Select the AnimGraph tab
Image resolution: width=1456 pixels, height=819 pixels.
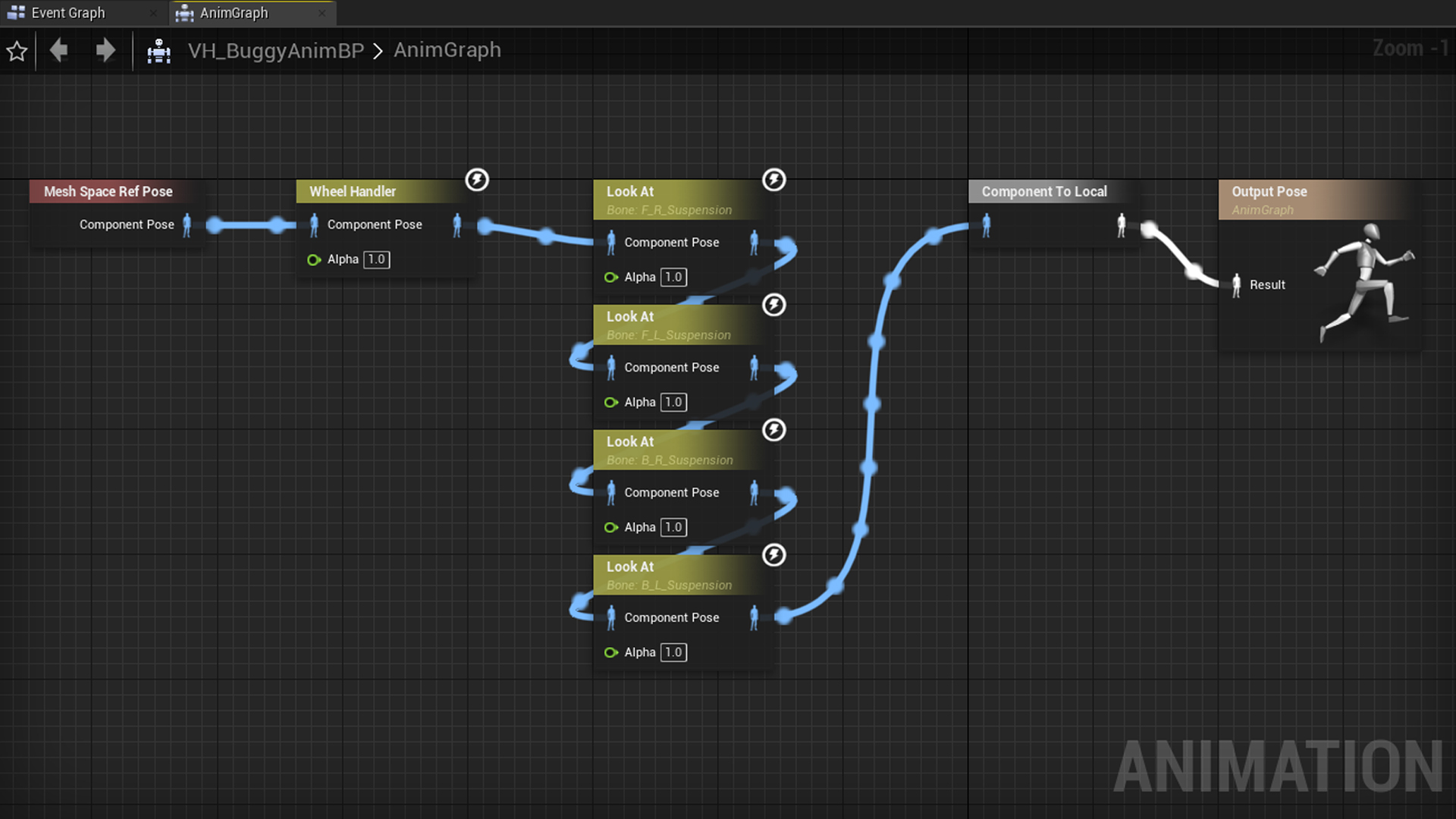(234, 13)
